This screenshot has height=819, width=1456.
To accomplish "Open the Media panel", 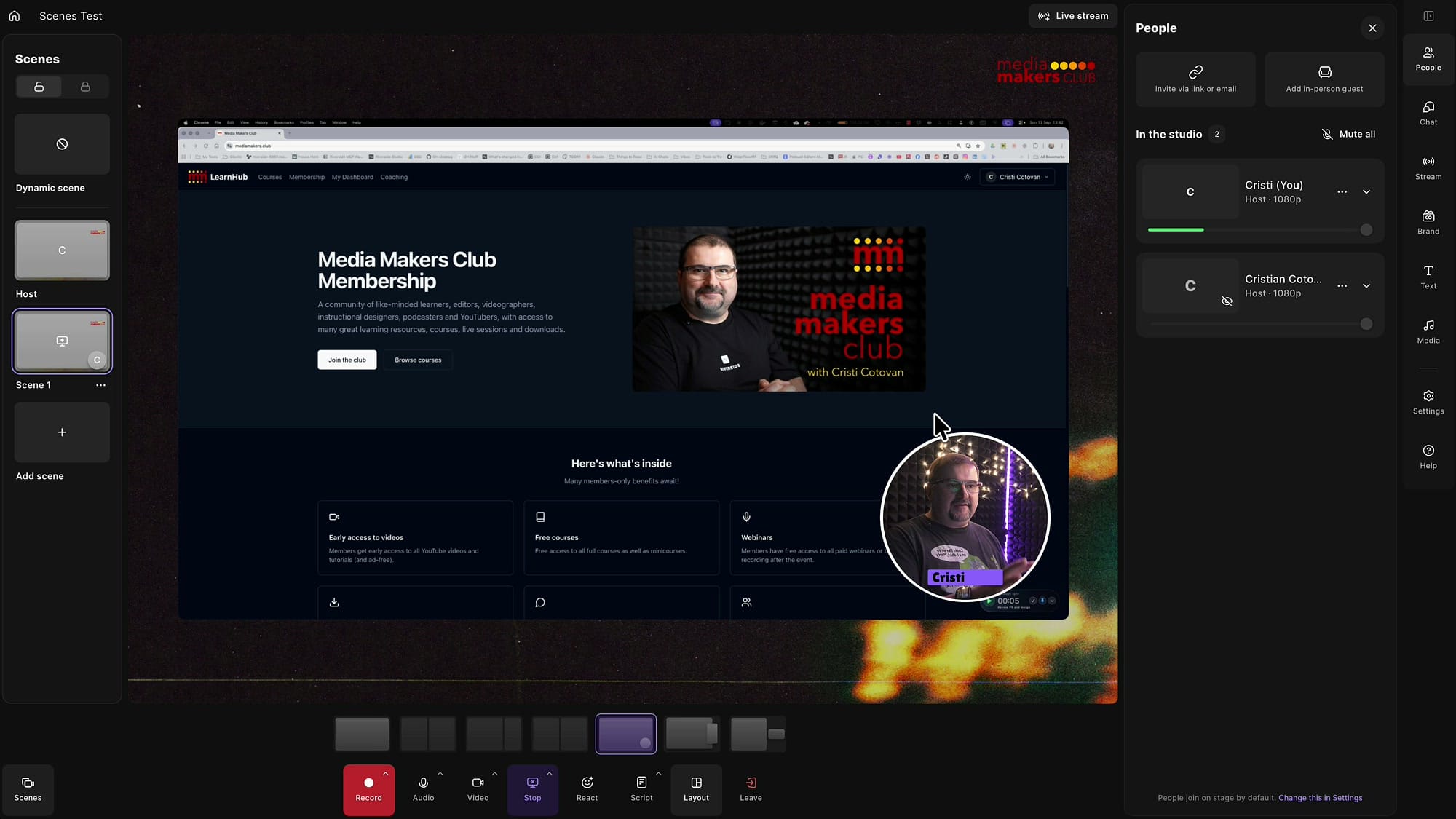I will 1428,332.
